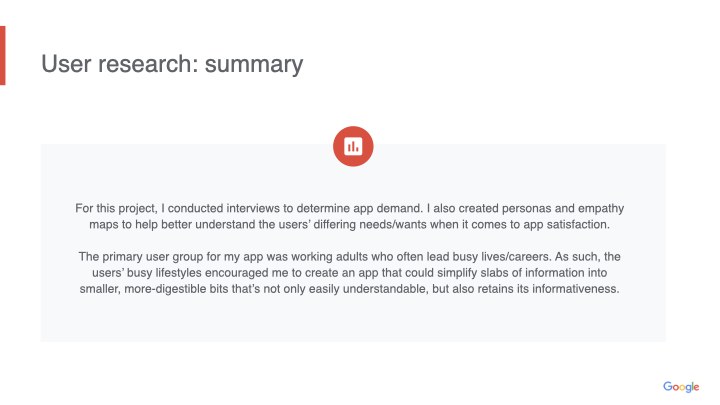The image size is (720, 405).
Task: Click the paragraph starting 'The primary user group'
Action: [352, 273]
